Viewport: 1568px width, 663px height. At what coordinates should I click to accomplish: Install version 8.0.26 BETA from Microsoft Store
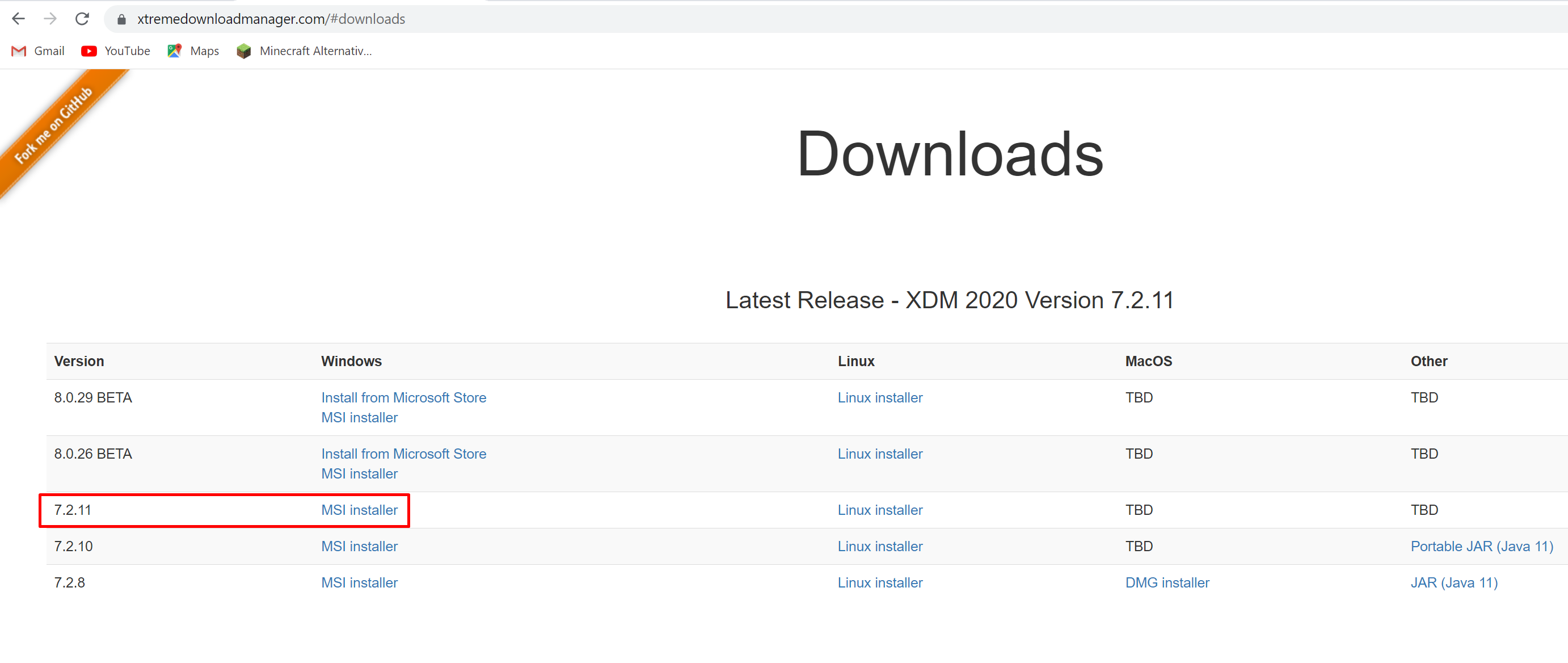403,454
